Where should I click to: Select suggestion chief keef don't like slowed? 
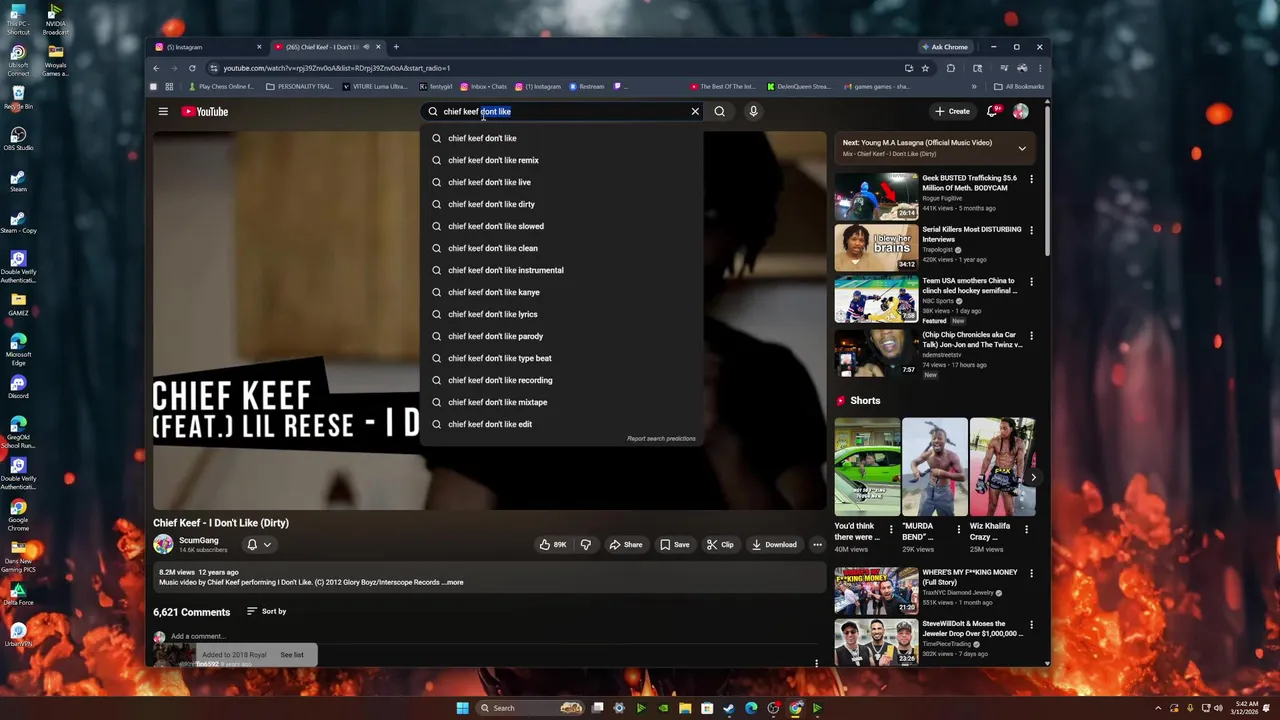coord(562,226)
